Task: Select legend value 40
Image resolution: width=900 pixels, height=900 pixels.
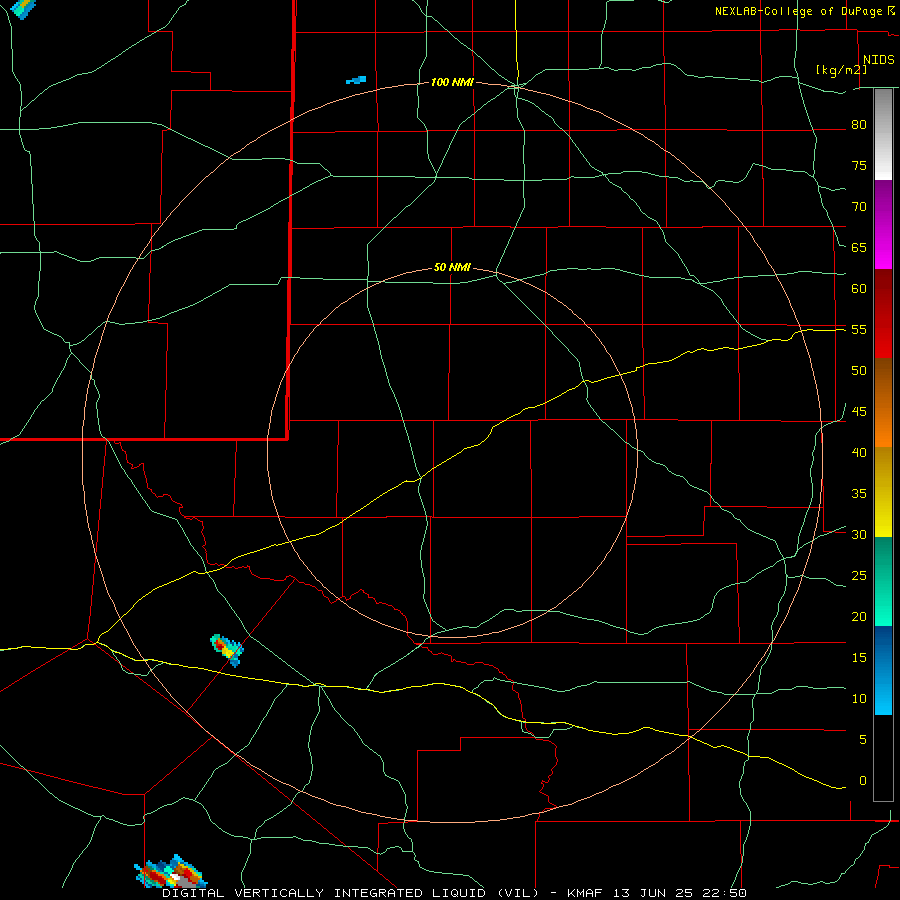Action: pos(859,453)
